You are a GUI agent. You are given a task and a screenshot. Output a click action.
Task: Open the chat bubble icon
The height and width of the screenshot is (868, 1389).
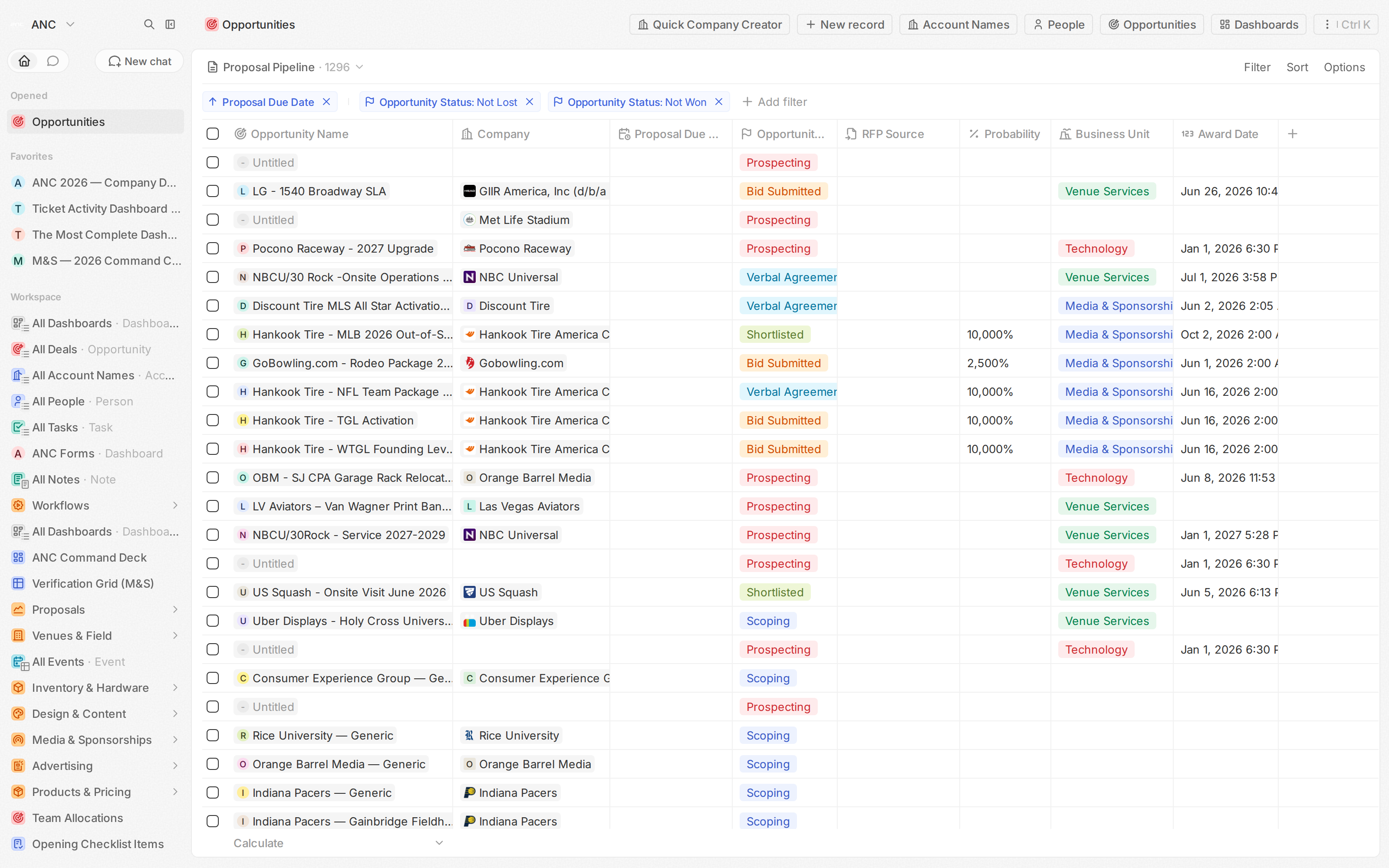pyautogui.click(x=53, y=61)
